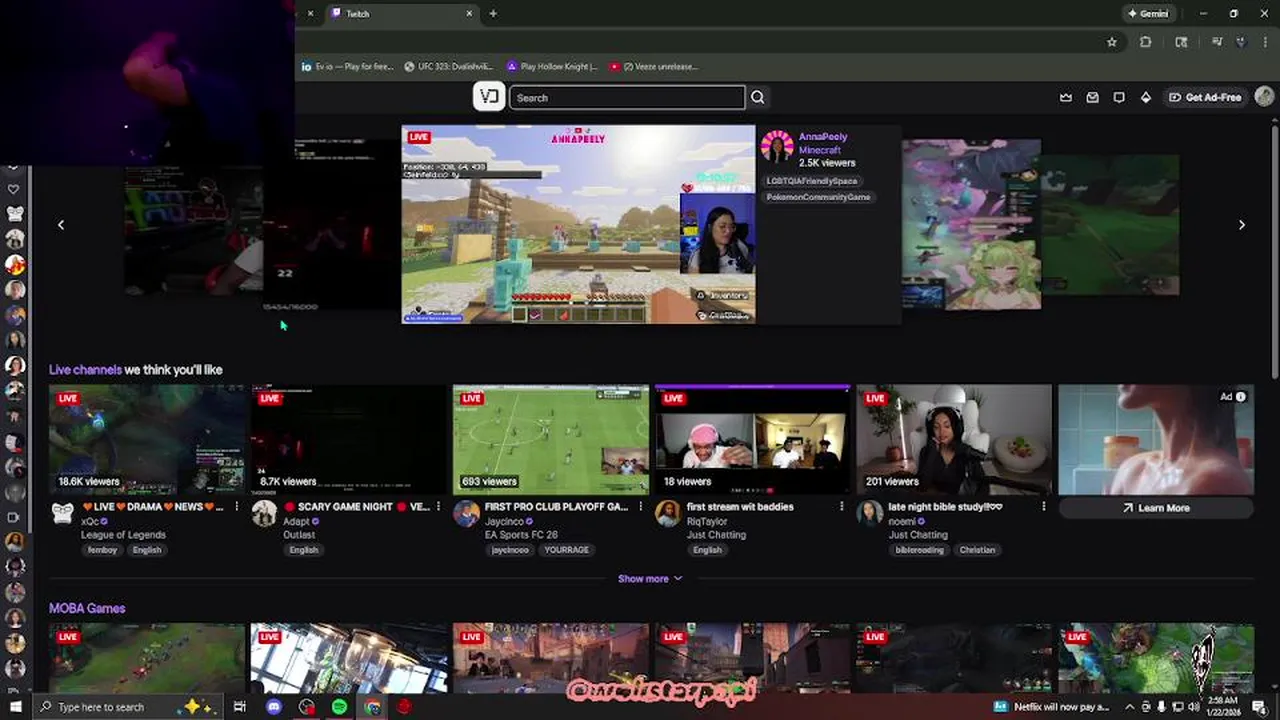Bookmark this page with star icon
The image size is (1280, 720).
click(x=1111, y=42)
